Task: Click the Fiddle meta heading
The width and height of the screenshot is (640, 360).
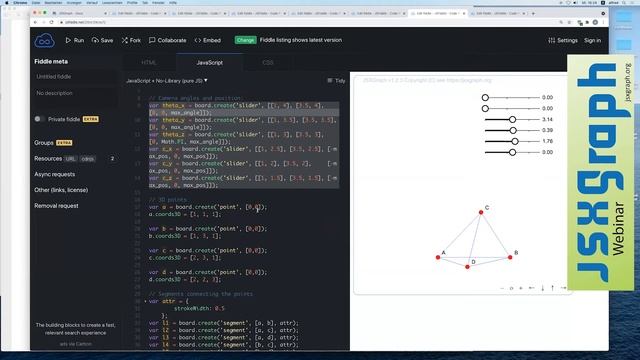Action: click(51, 62)
